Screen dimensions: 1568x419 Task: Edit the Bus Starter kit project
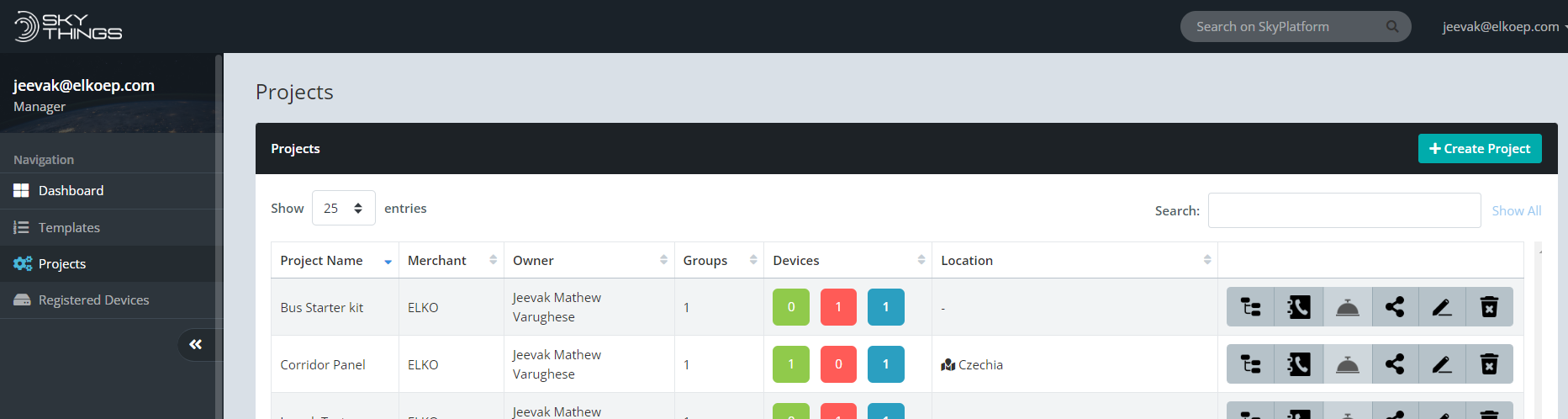[x=1442, y=307]
